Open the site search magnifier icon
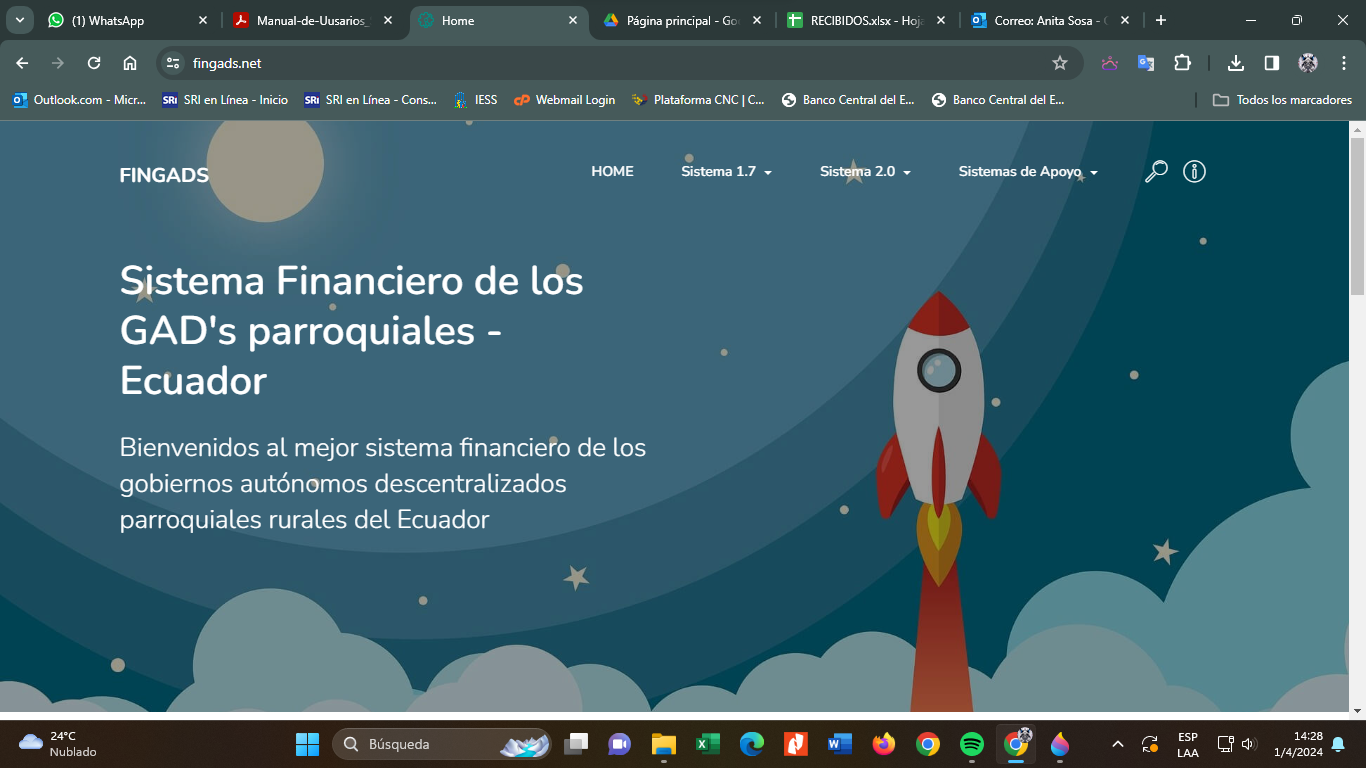Screen dimensions: 1366x768 coord(1156,172)
